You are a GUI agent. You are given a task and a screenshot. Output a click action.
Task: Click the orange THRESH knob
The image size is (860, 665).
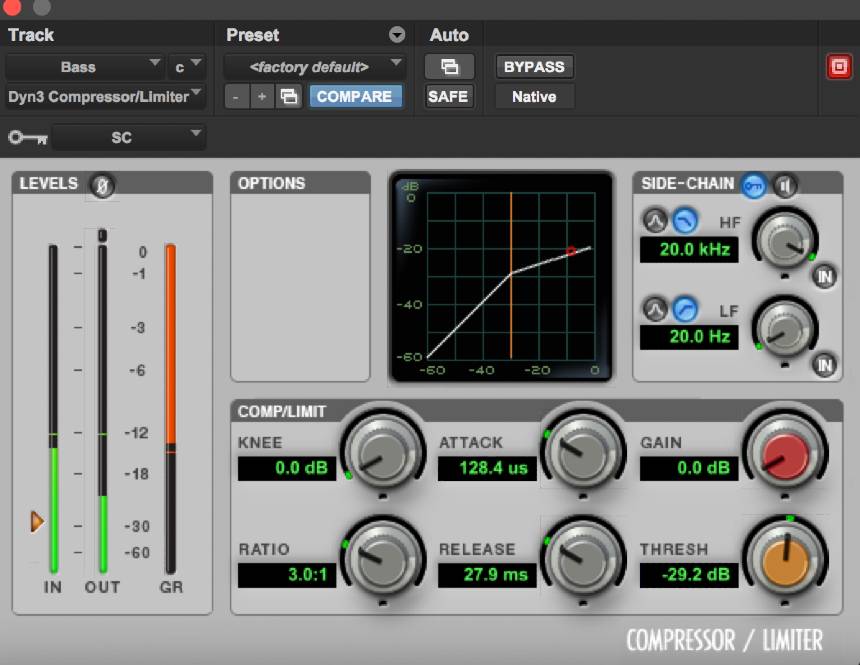785,563
